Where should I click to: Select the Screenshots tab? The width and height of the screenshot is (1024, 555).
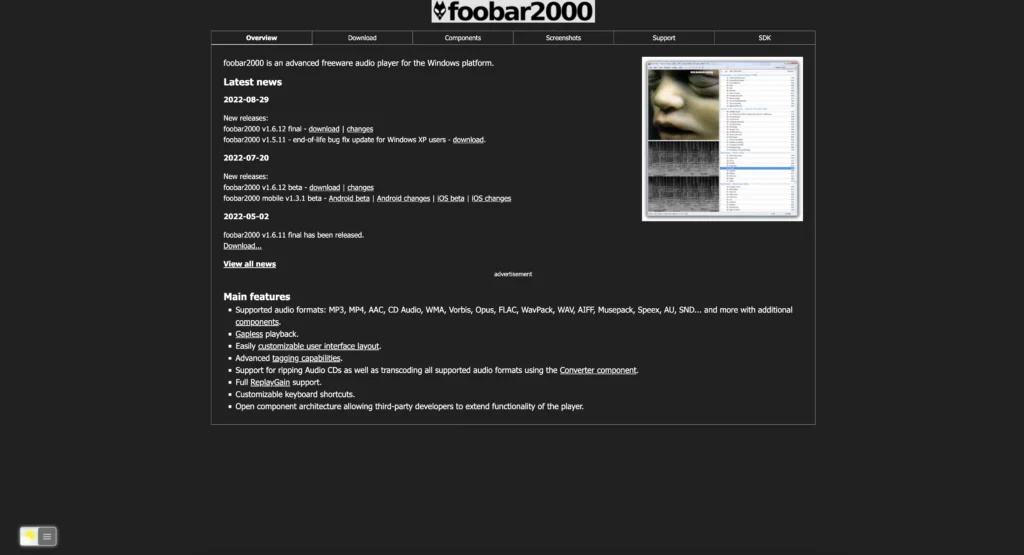(563, 38)
